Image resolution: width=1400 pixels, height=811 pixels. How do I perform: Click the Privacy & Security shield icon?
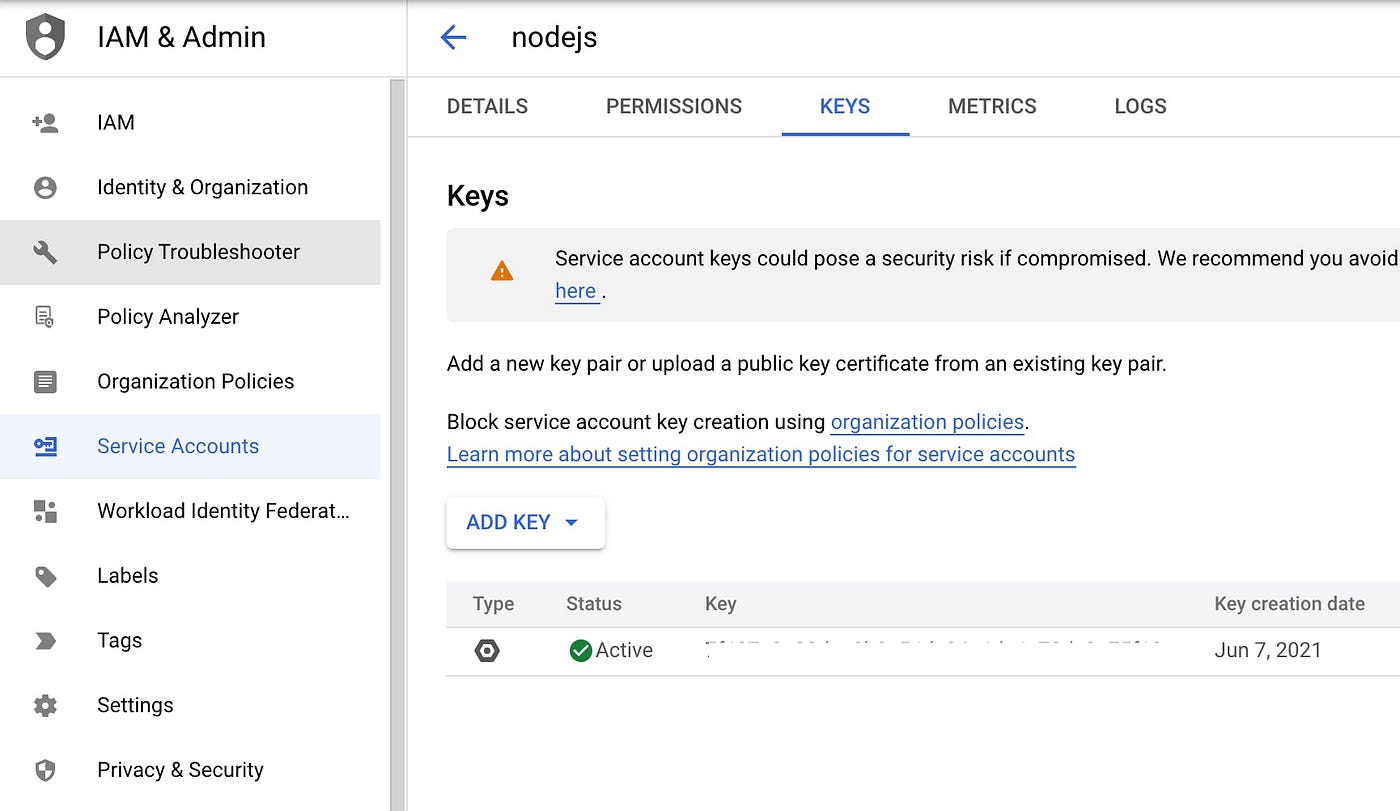[x=45, y=770]
